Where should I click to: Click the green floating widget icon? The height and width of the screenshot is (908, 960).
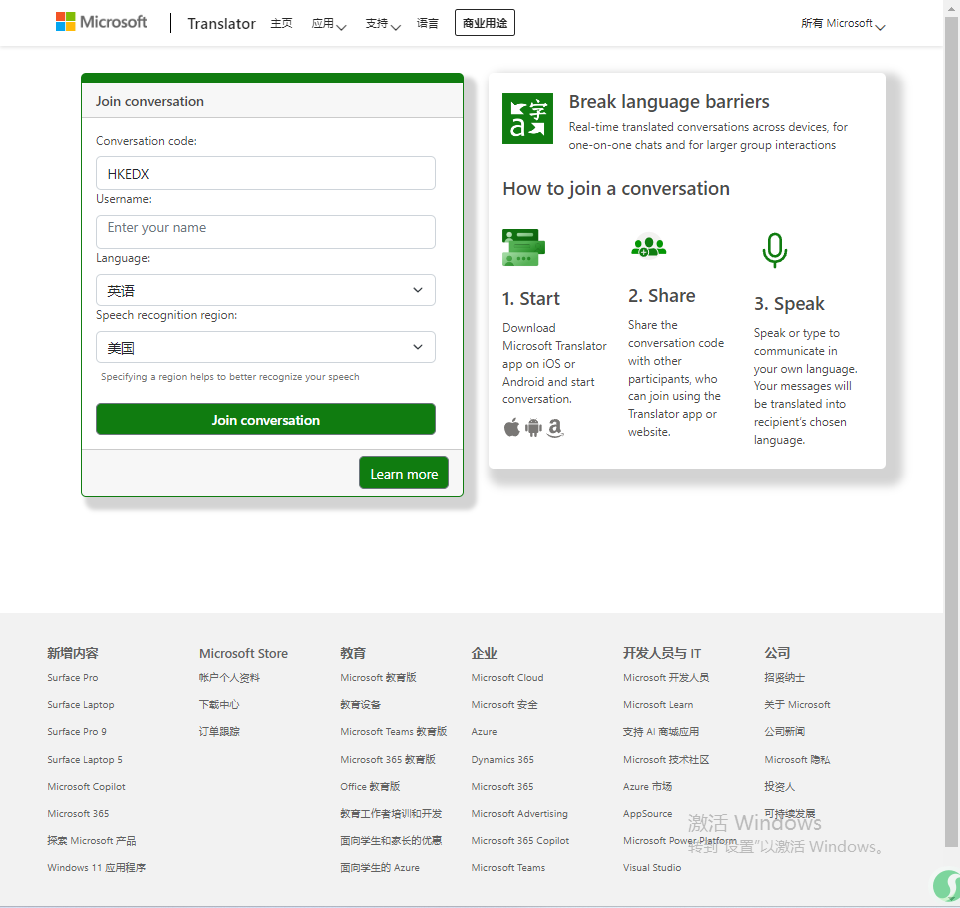[x=947, y=885]
